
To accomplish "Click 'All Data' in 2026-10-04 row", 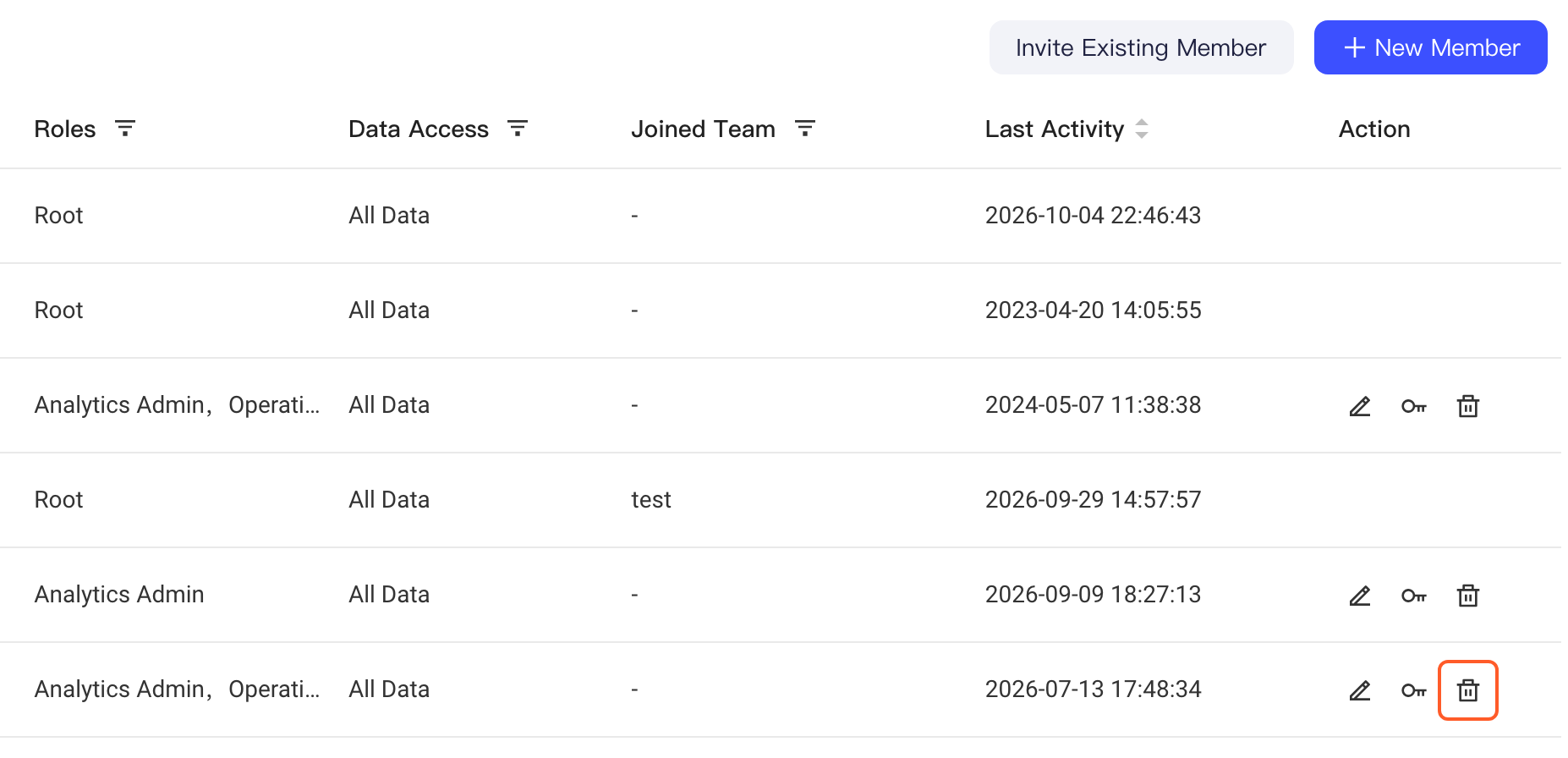I will pyautogui.click(x=389, y=216).
